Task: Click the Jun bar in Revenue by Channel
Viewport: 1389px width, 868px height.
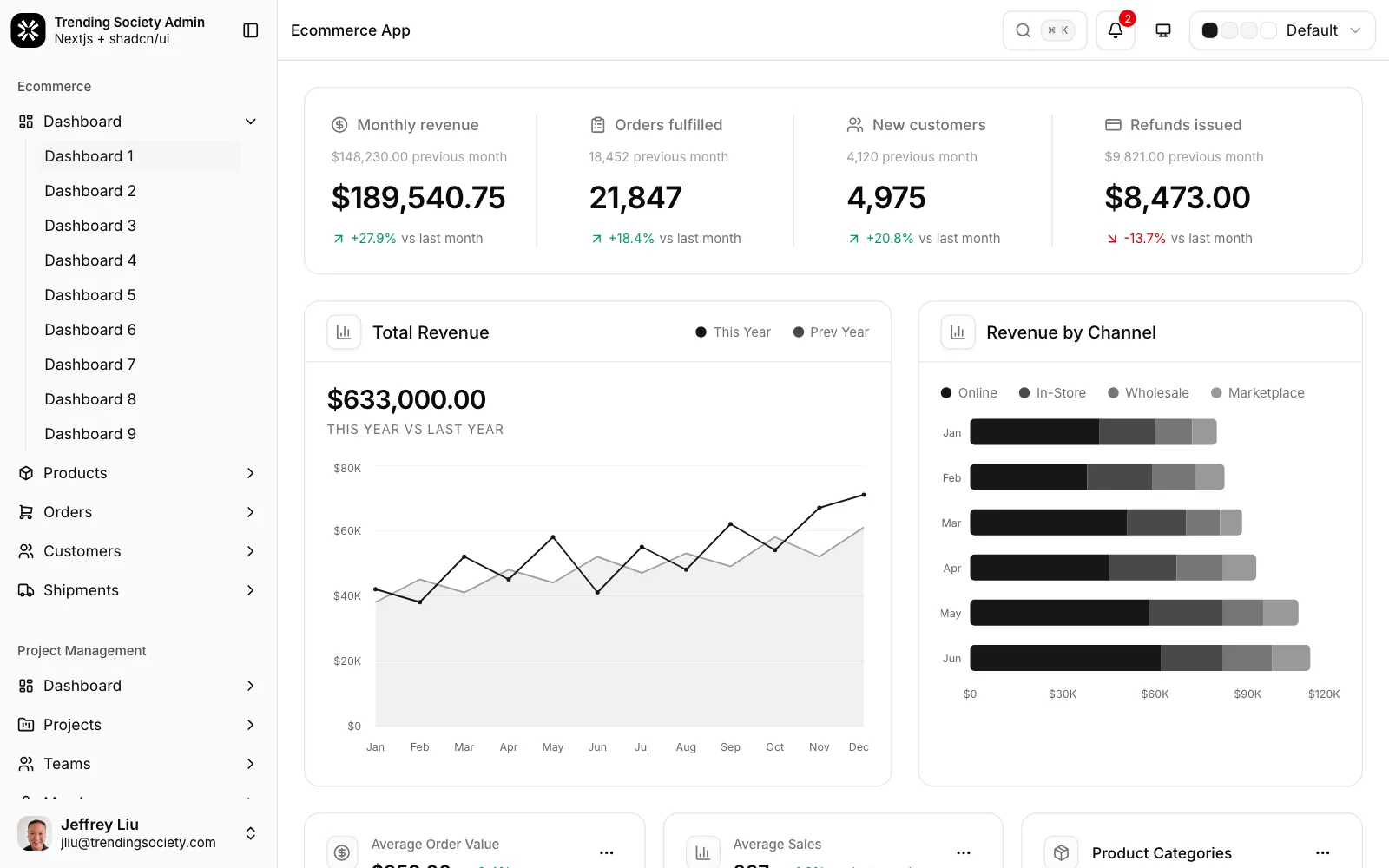Action: (1140, 658)
